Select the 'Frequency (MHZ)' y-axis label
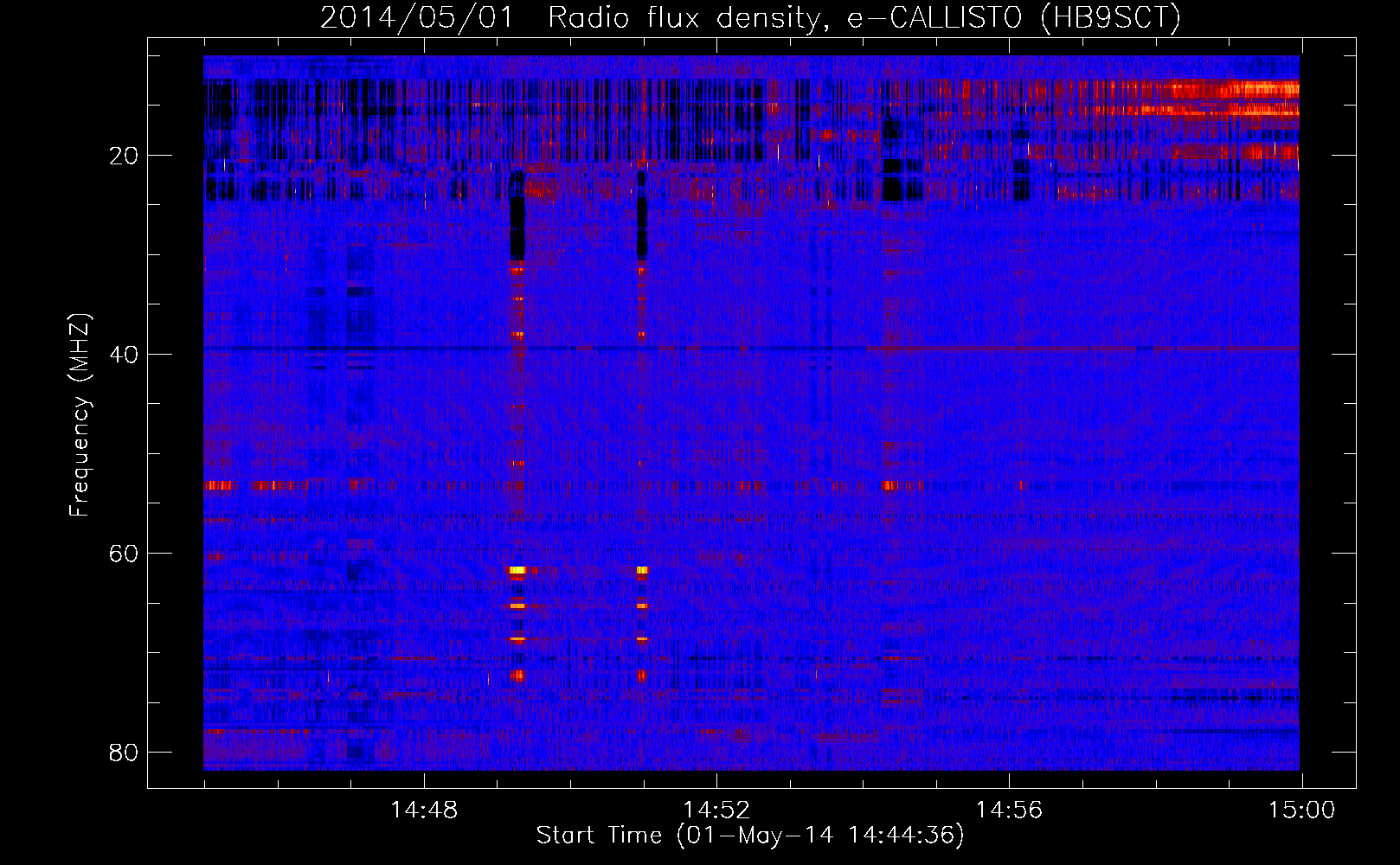The width and height of the screenshot is (1400, 865). (x=80, y=415)
